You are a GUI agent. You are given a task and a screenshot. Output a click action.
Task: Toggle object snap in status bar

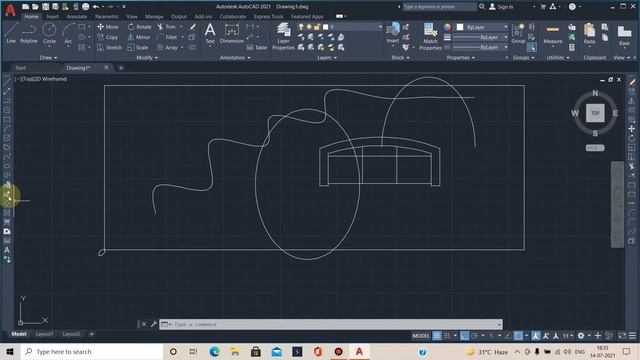click(518, 336)
